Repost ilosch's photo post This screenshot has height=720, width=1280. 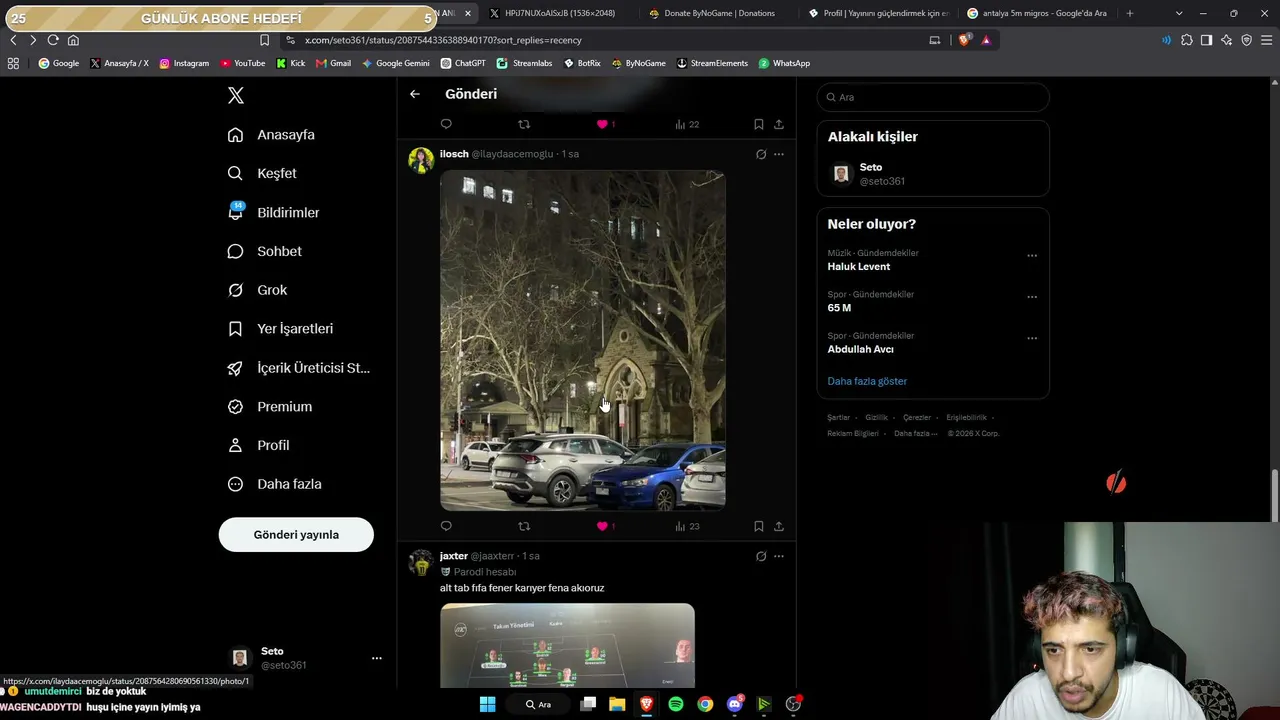(524, 526)
